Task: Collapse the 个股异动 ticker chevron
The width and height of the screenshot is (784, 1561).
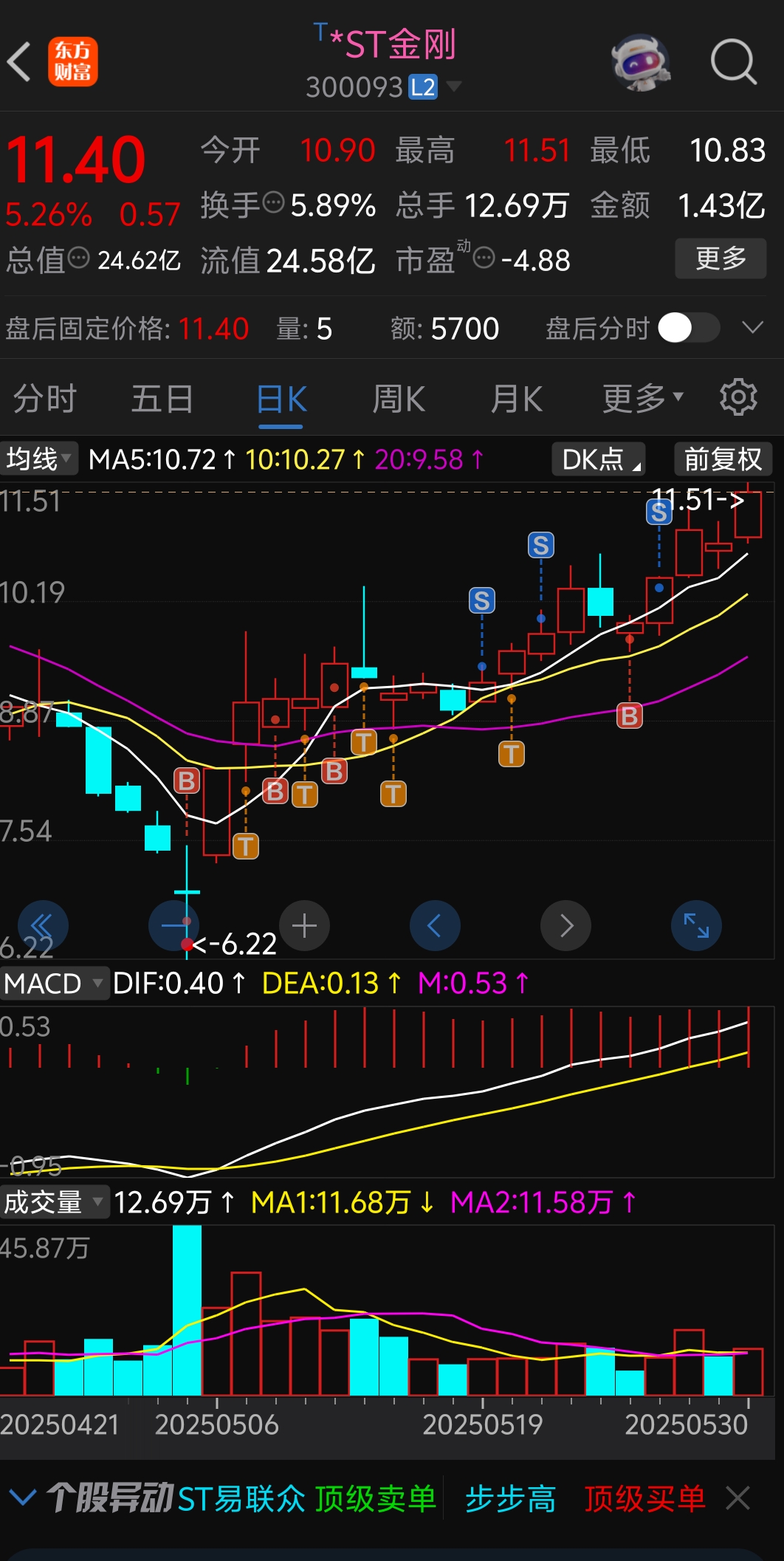Action: pos(23,1498)
